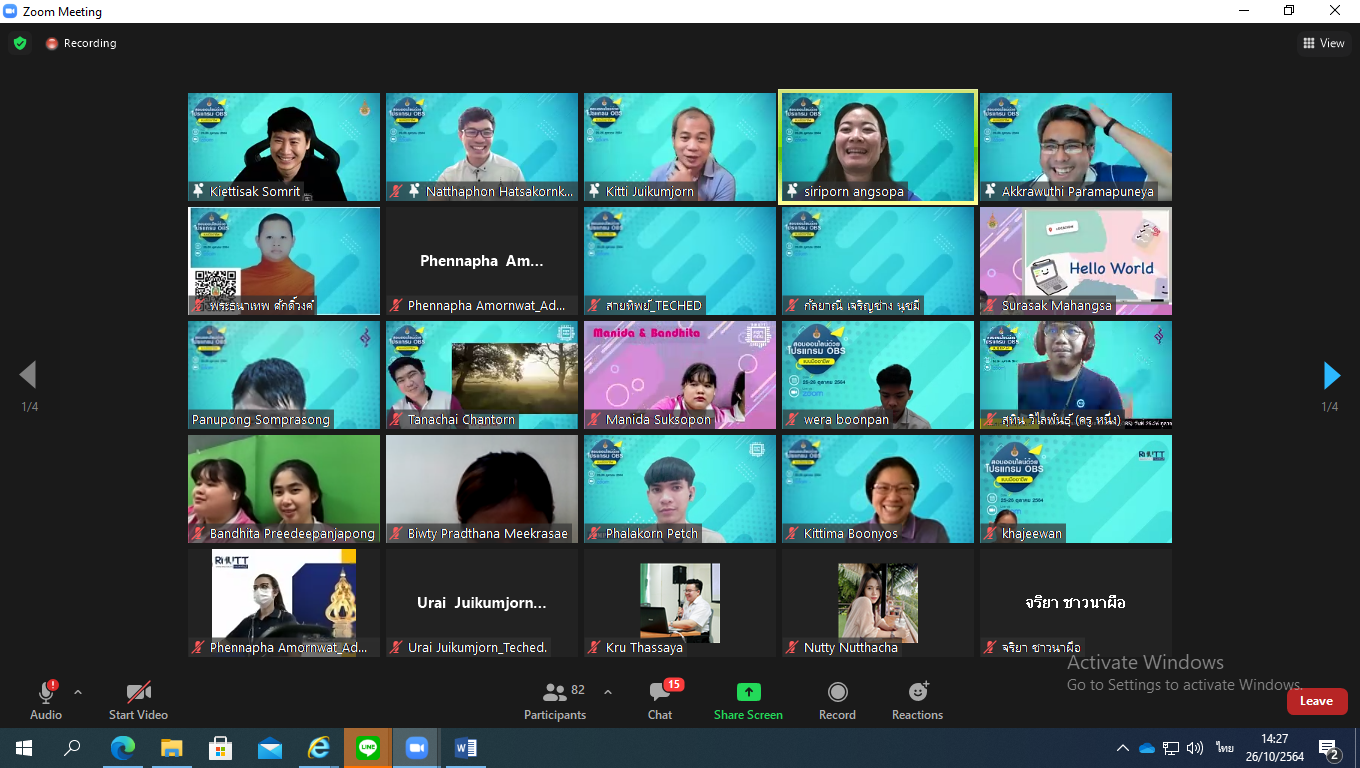1360x768 pixels.
Task: Turn on camera with Start Video
Action: click(138, 700)
